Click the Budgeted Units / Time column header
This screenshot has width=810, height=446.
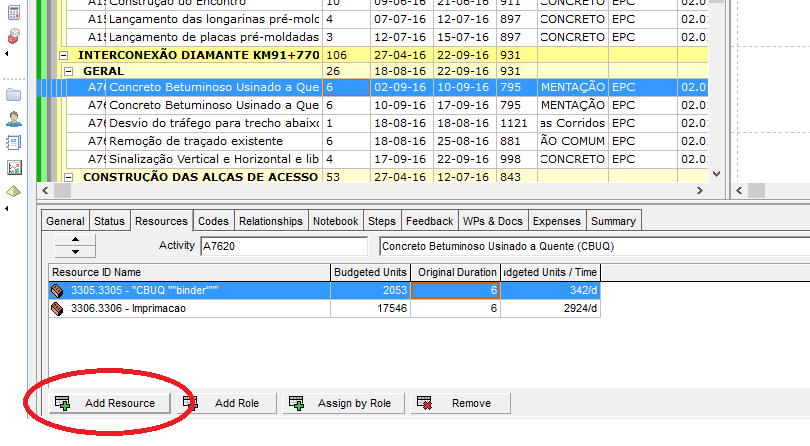[550, 272]
